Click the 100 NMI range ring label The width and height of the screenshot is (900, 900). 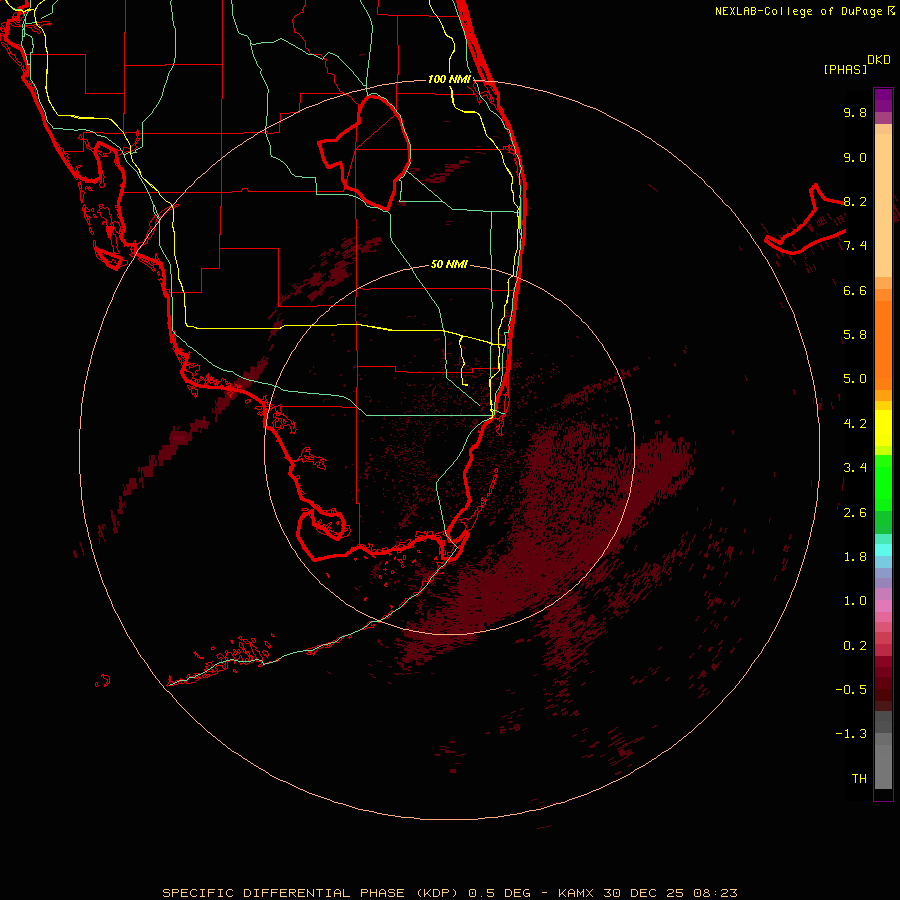[449, 79]
